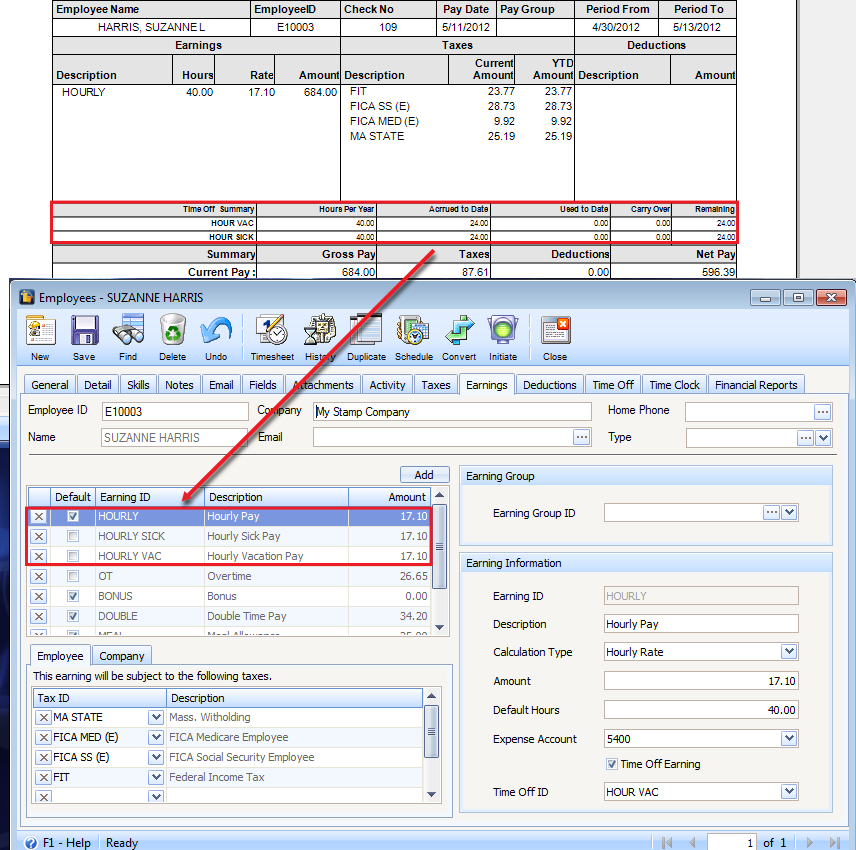Open the Earning Group ID ellipsis lookup

(771, 513)
